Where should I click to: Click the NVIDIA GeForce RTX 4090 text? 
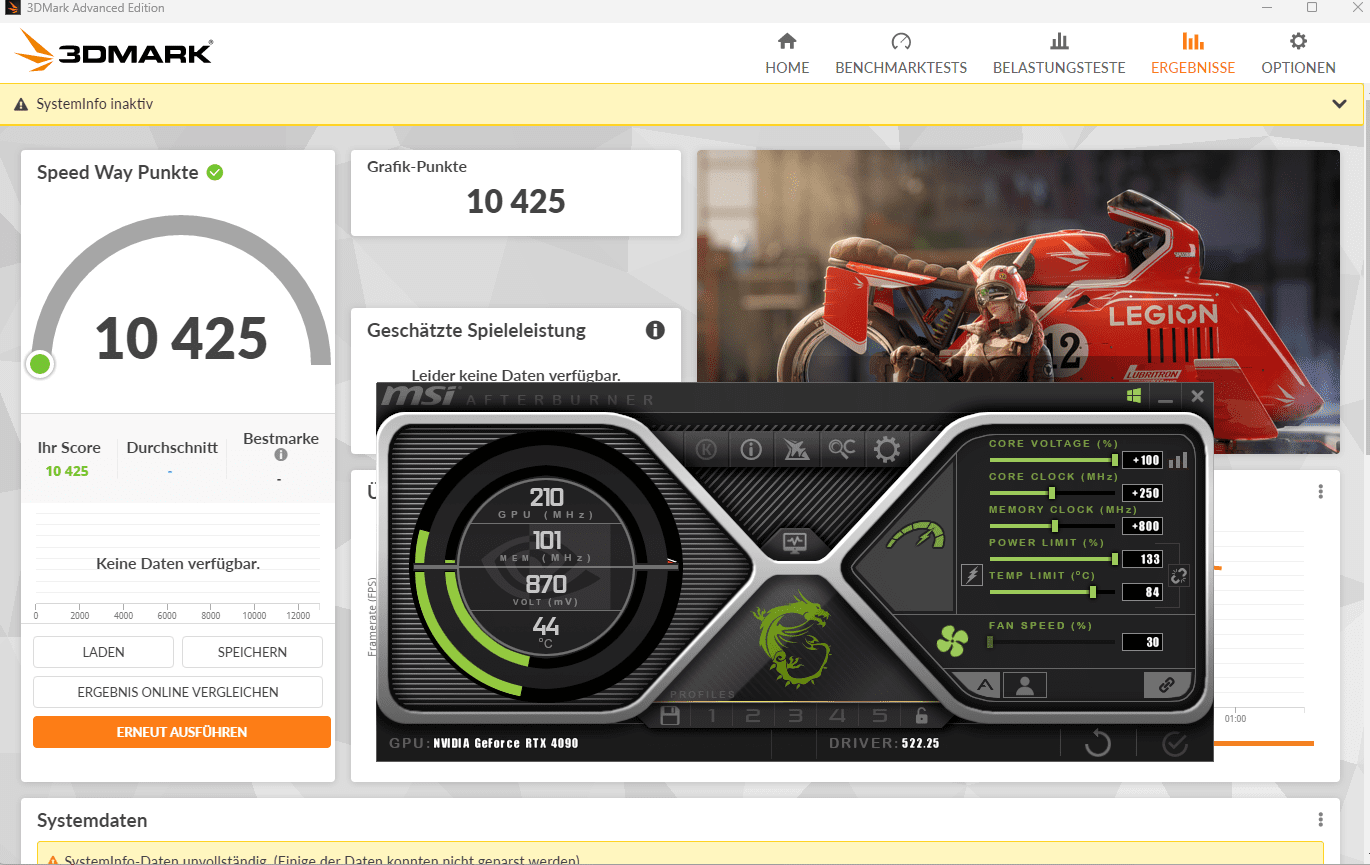click(x=506, y=743)
